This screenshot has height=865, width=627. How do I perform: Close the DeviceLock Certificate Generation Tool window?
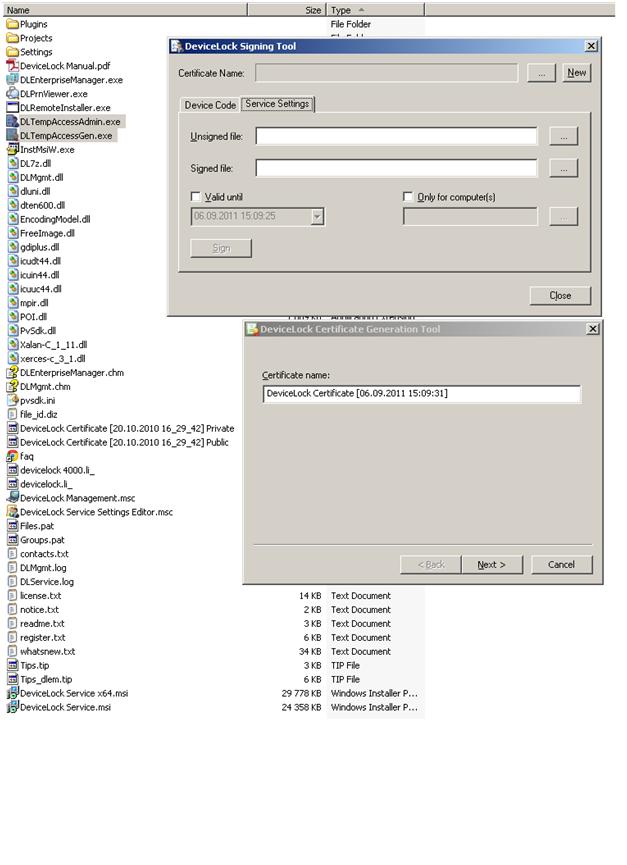click(x=592, y=329)
